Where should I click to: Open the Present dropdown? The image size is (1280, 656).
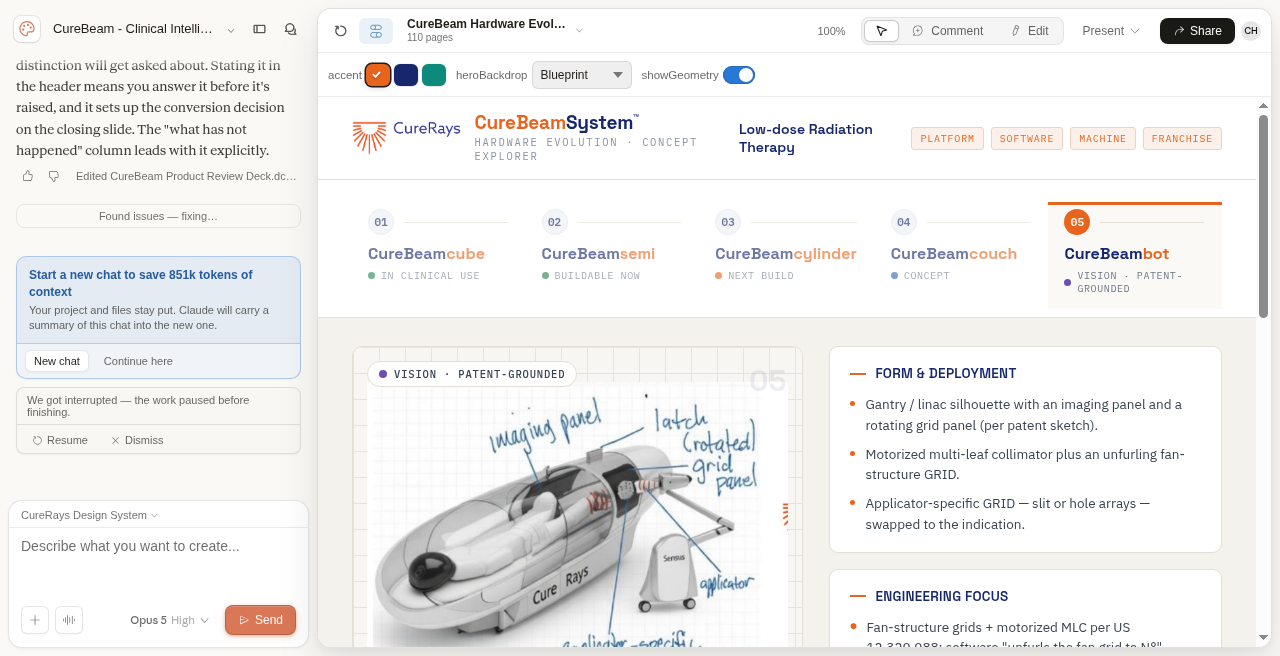pos(1111,31)
